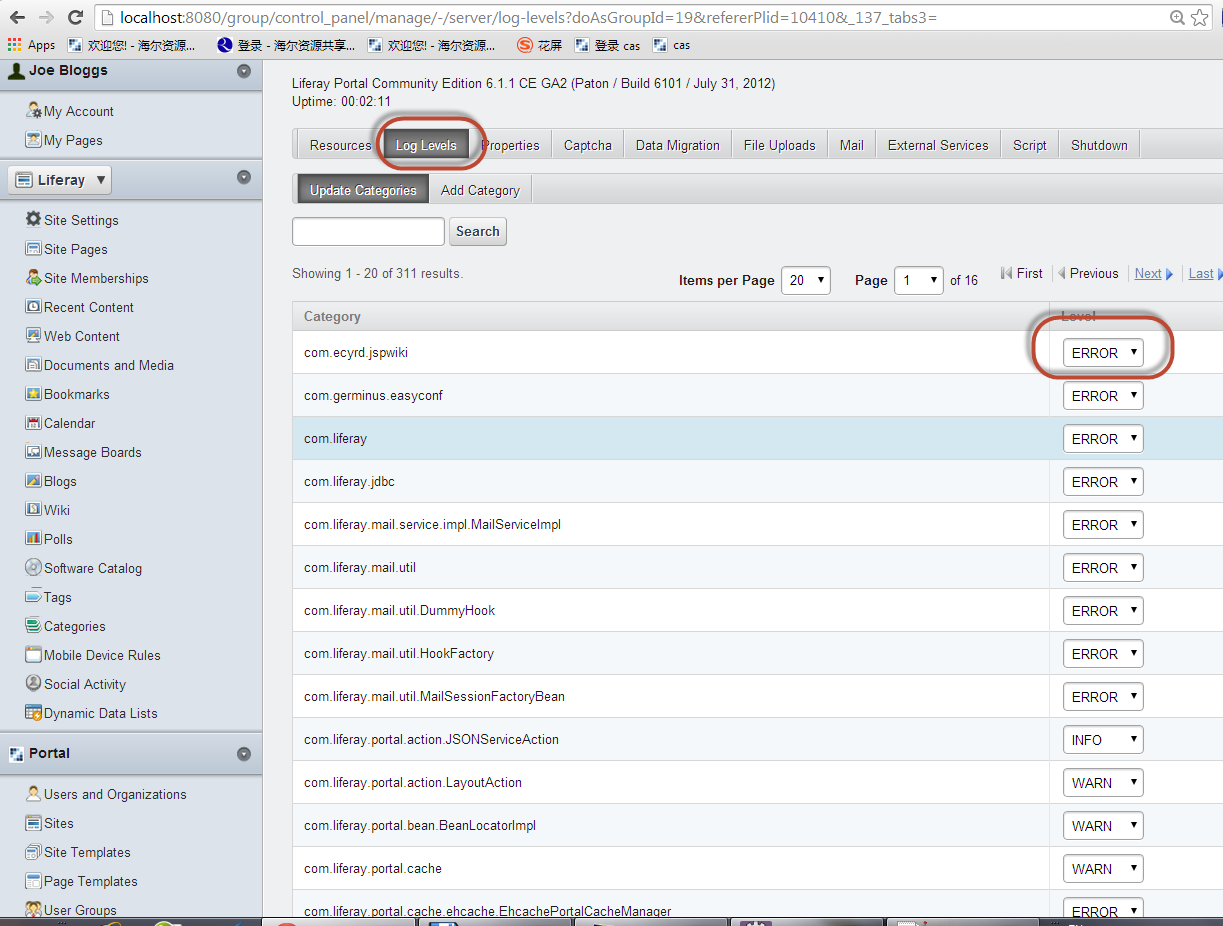This screenshot has height=926, width=1223.
Task: Select the Update Categories sub-tab
Action: click(x=363, y=190)
